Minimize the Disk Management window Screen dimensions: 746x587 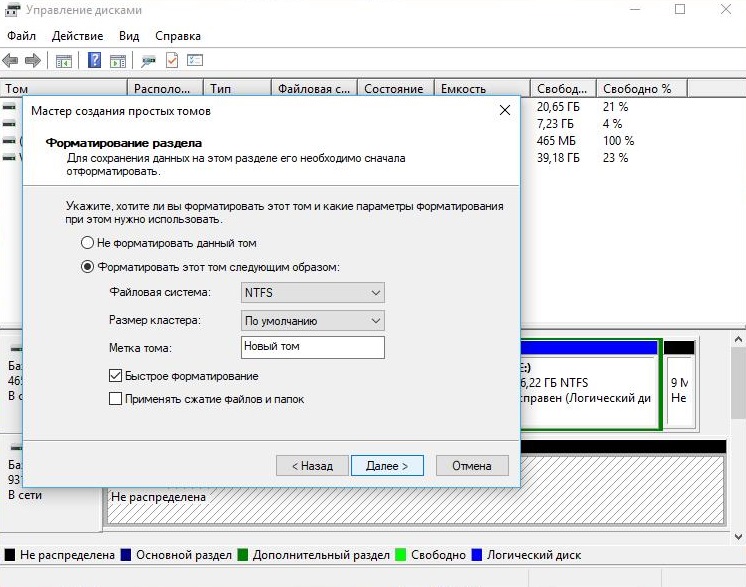635,9
